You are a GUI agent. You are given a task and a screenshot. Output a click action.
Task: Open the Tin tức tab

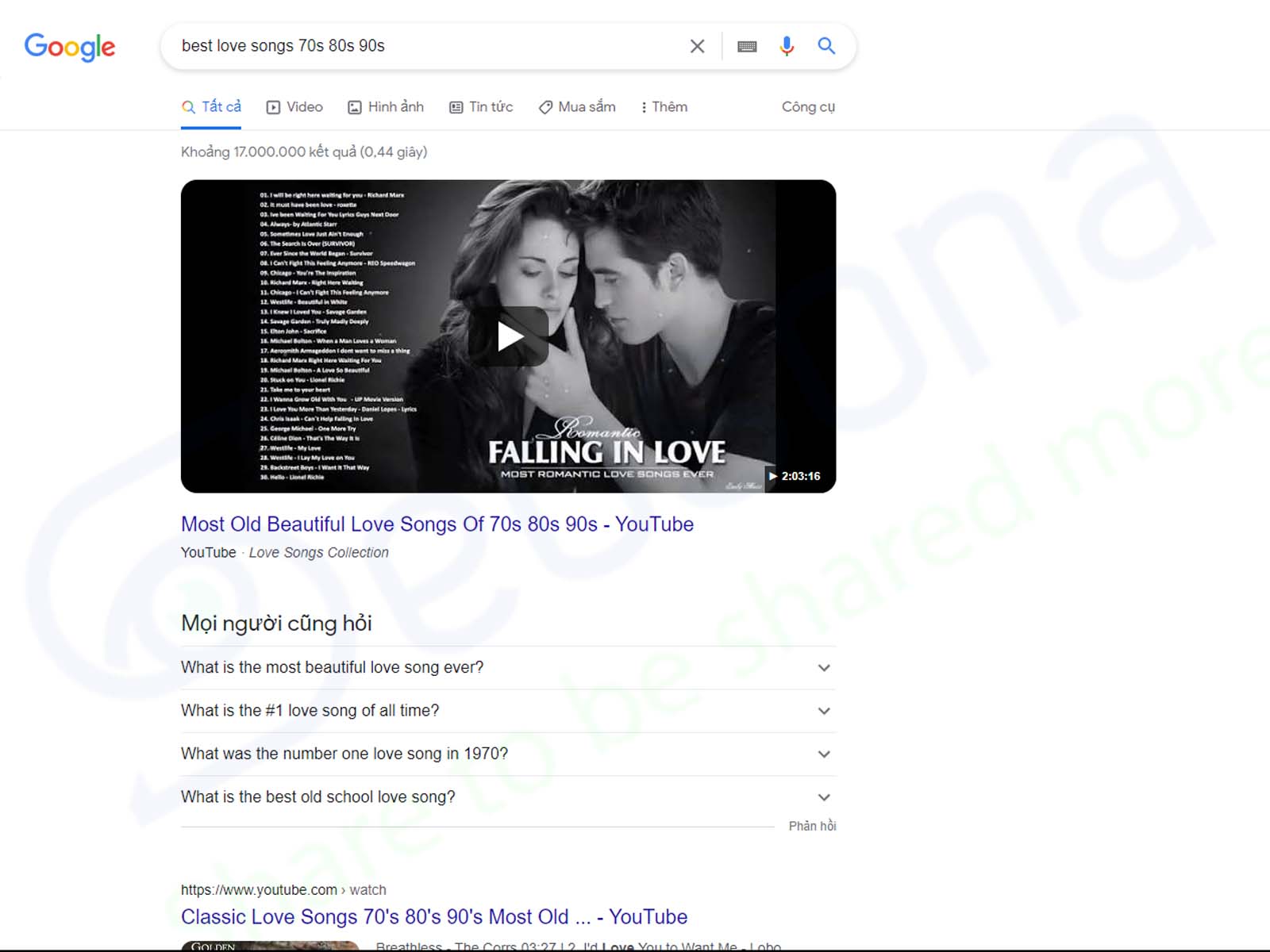(x=481, y=107)
